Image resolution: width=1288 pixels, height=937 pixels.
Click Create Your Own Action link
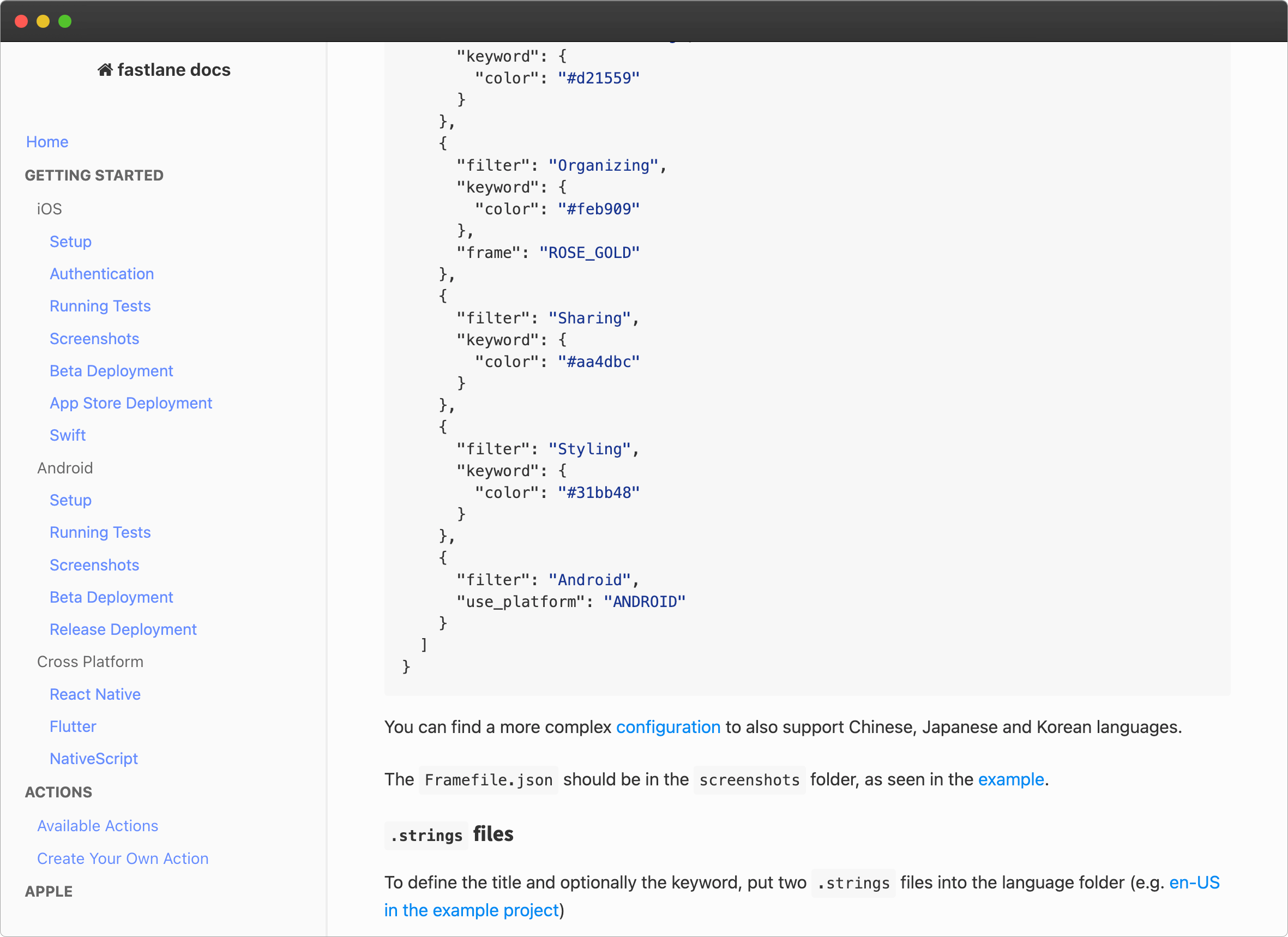123,858
